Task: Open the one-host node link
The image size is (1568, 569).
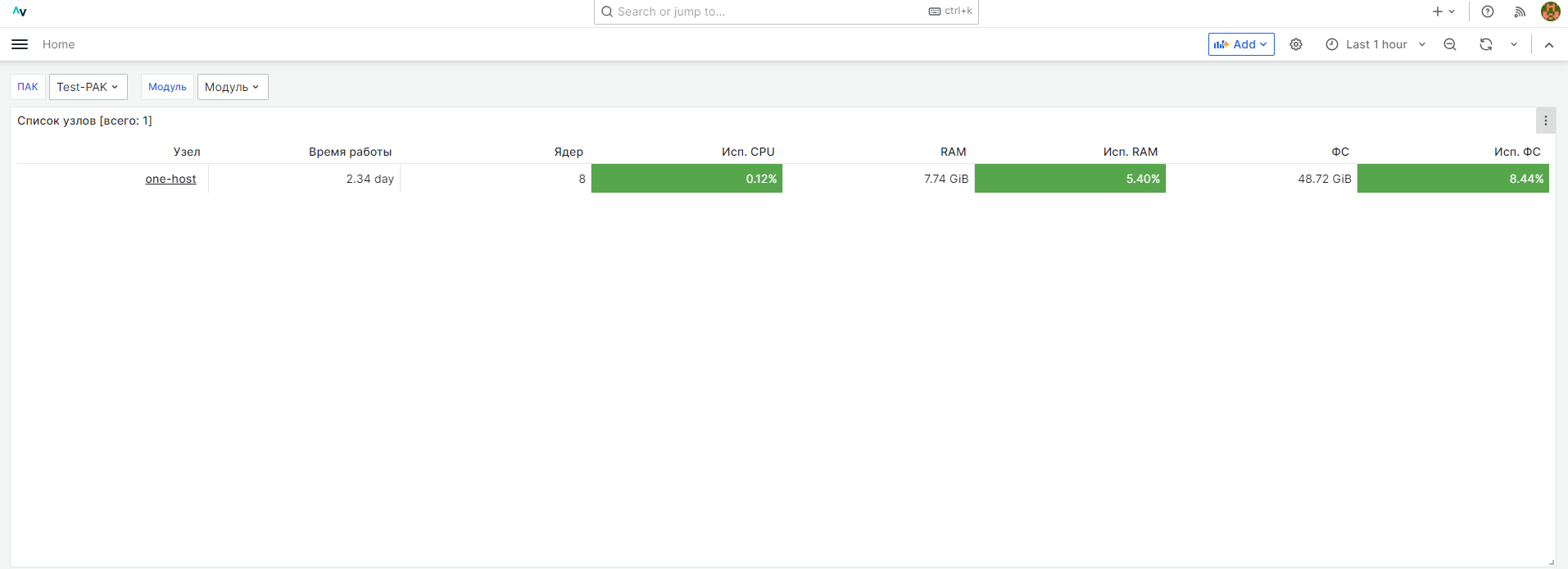Action: 170,179
